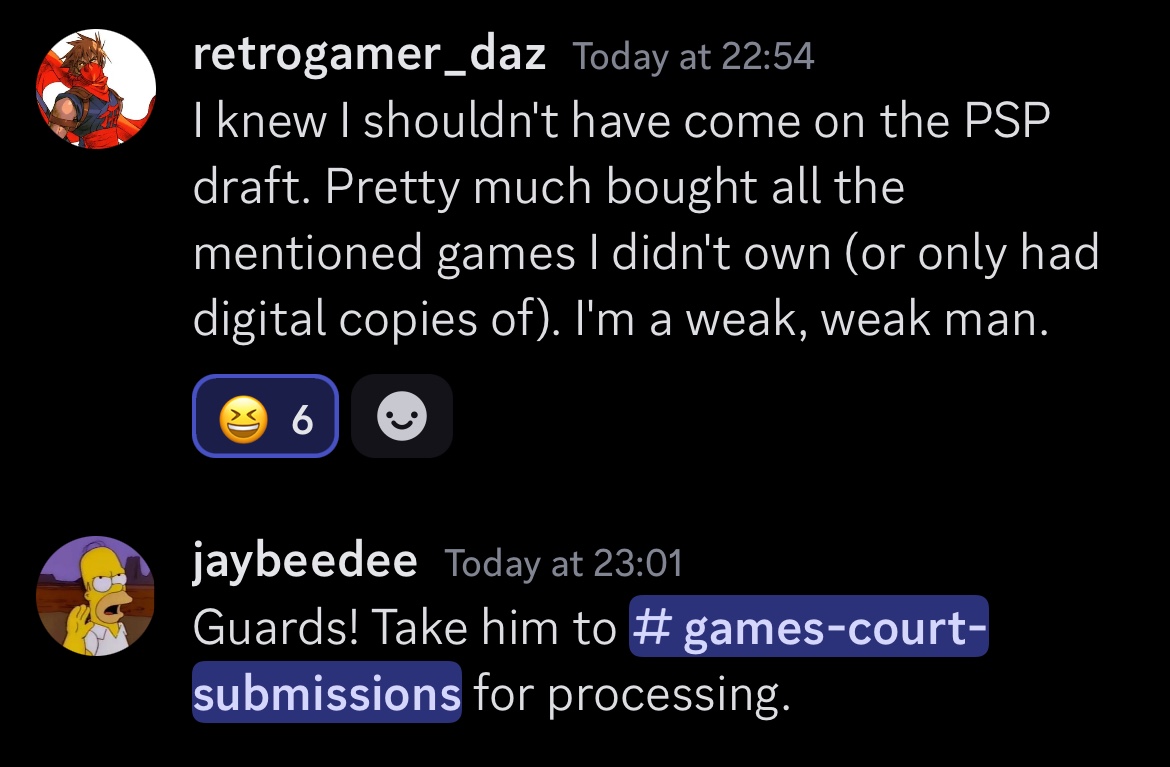Toggle the laughing reaction with 6 votes
Image resolution: width=1170 pixels, height=767 pixels.
(x=266, y=416)
